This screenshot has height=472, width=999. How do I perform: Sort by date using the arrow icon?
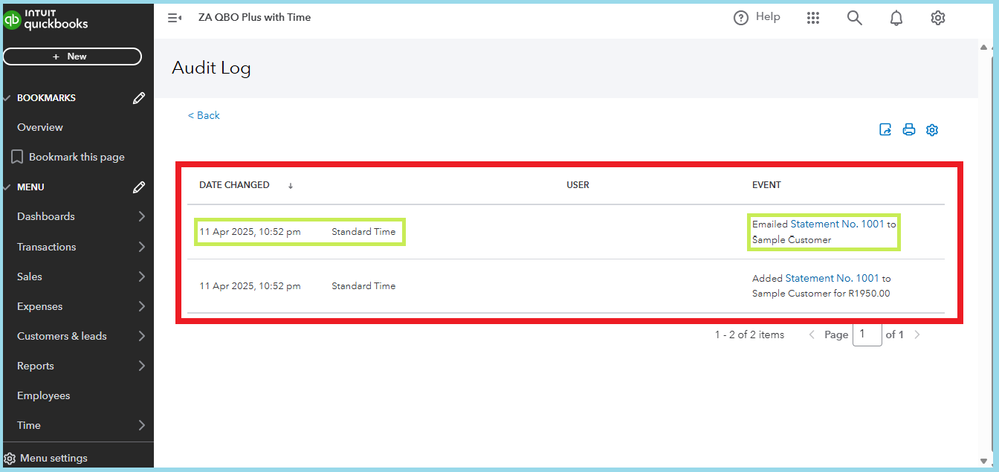click(x=291, y=185)
